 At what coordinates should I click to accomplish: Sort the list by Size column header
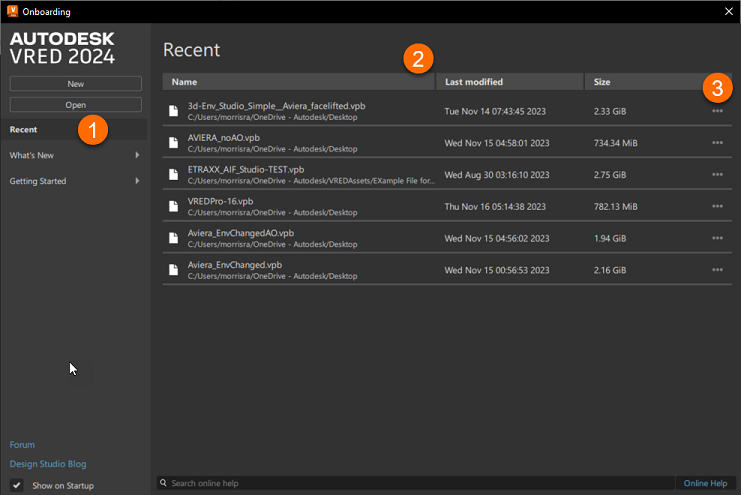(x=658, y=82)
